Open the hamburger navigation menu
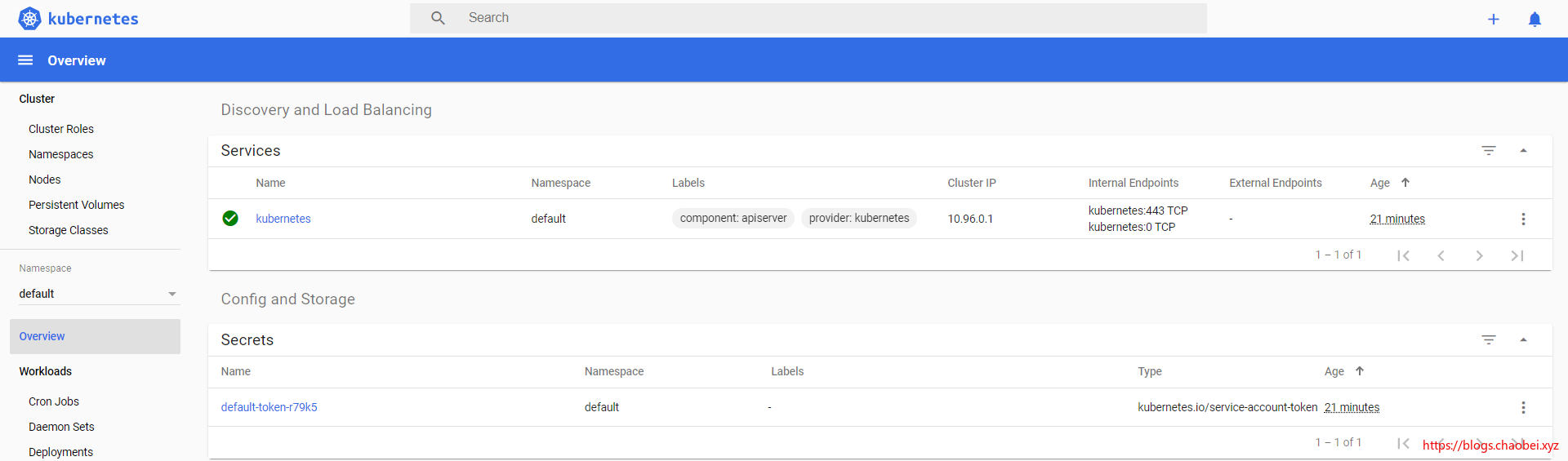 tap(25, 60)
